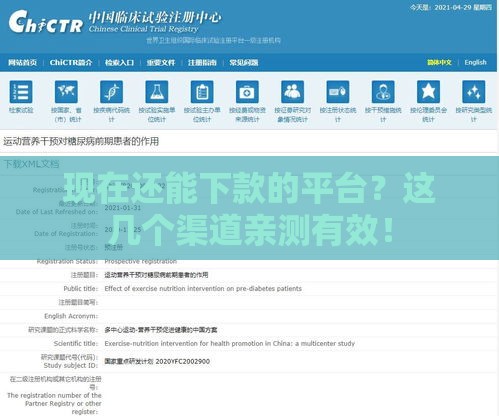Switch language to English

(475, 62)
